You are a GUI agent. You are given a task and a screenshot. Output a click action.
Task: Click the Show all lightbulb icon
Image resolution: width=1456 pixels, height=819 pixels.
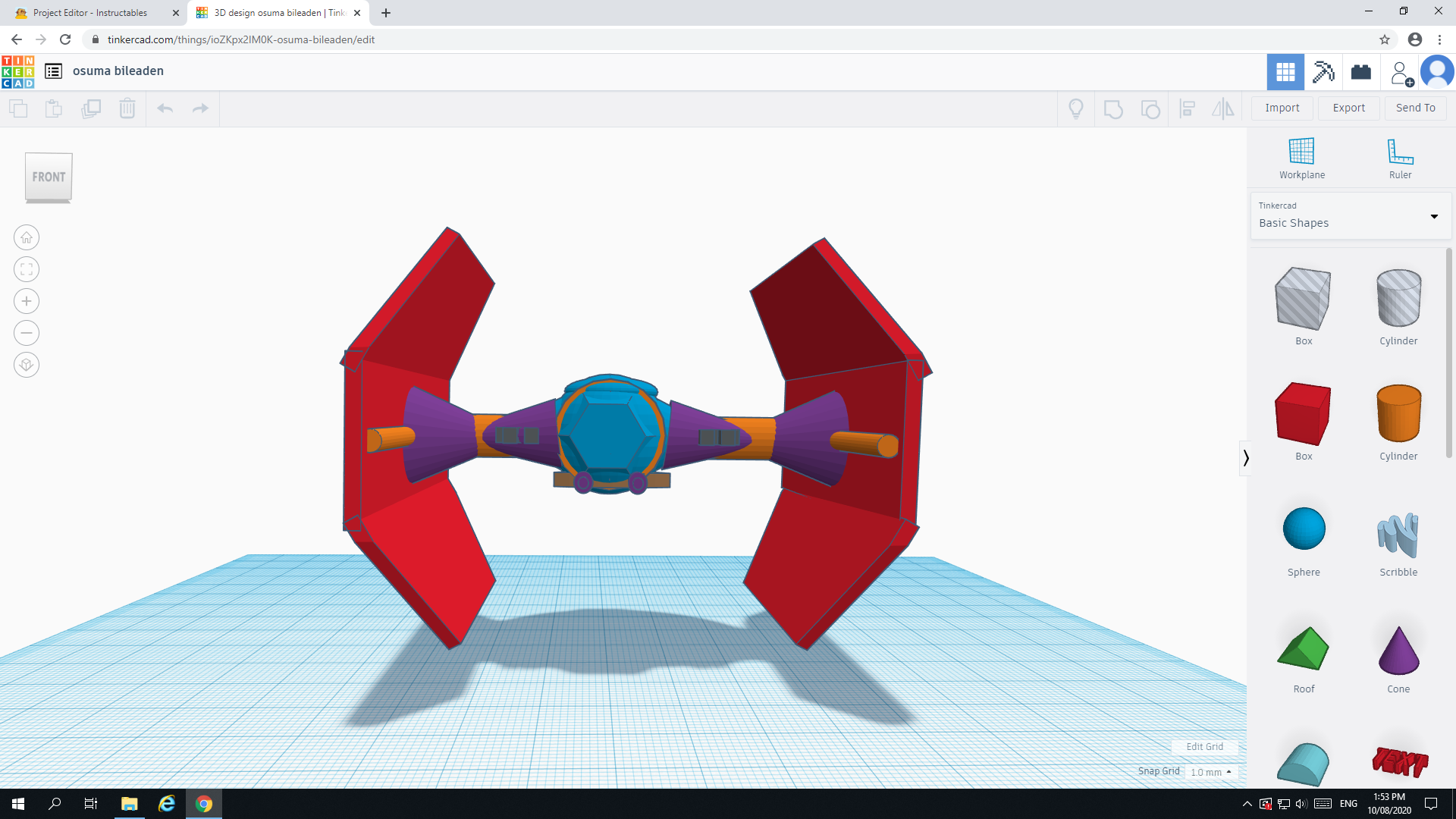1076,109
